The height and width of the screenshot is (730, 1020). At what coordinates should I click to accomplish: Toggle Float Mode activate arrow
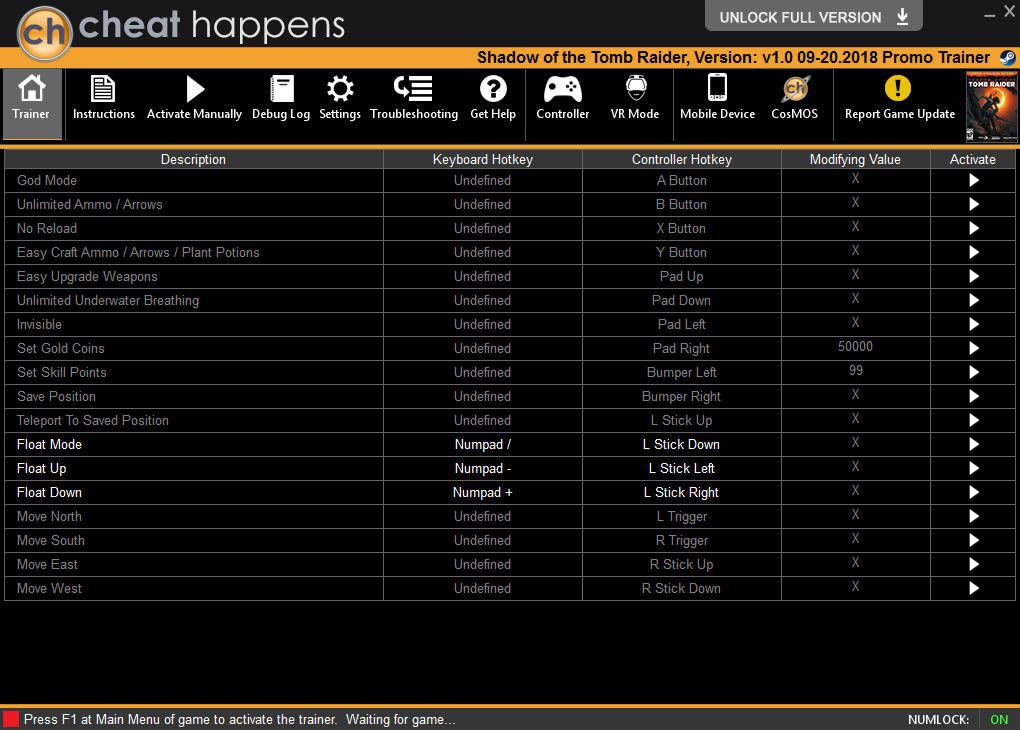(x=973, y=445)
